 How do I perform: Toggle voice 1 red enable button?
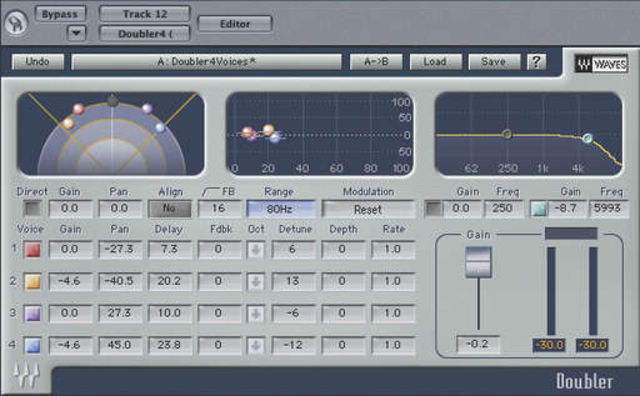33,250
